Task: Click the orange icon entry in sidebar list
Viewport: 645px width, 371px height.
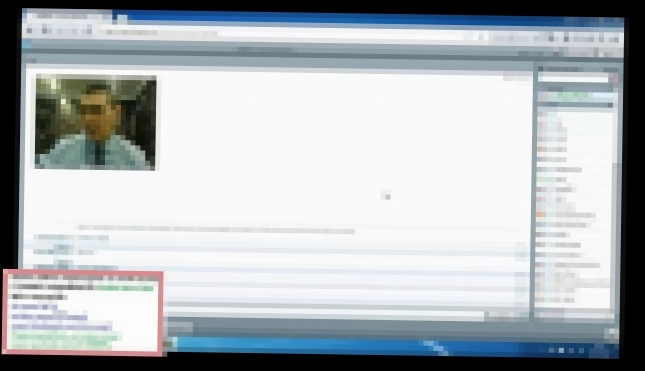Action: click(x=541, y=214)
